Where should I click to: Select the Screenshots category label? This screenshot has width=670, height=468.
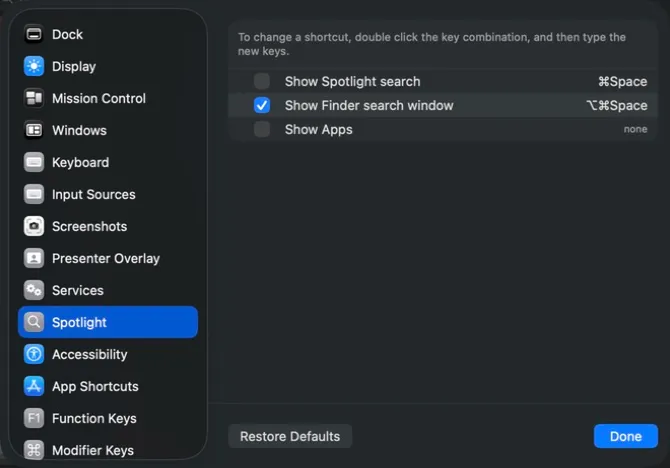(x=89, y=226)
